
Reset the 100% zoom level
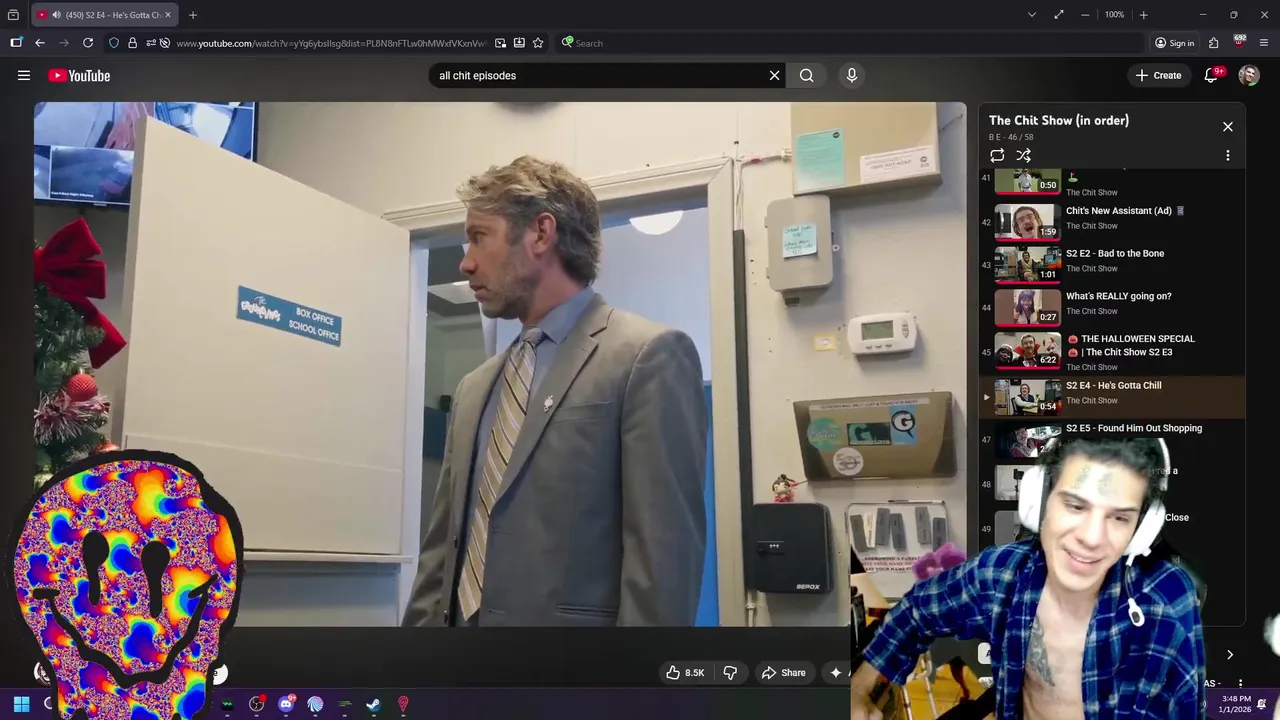[x=1114, y=15]
